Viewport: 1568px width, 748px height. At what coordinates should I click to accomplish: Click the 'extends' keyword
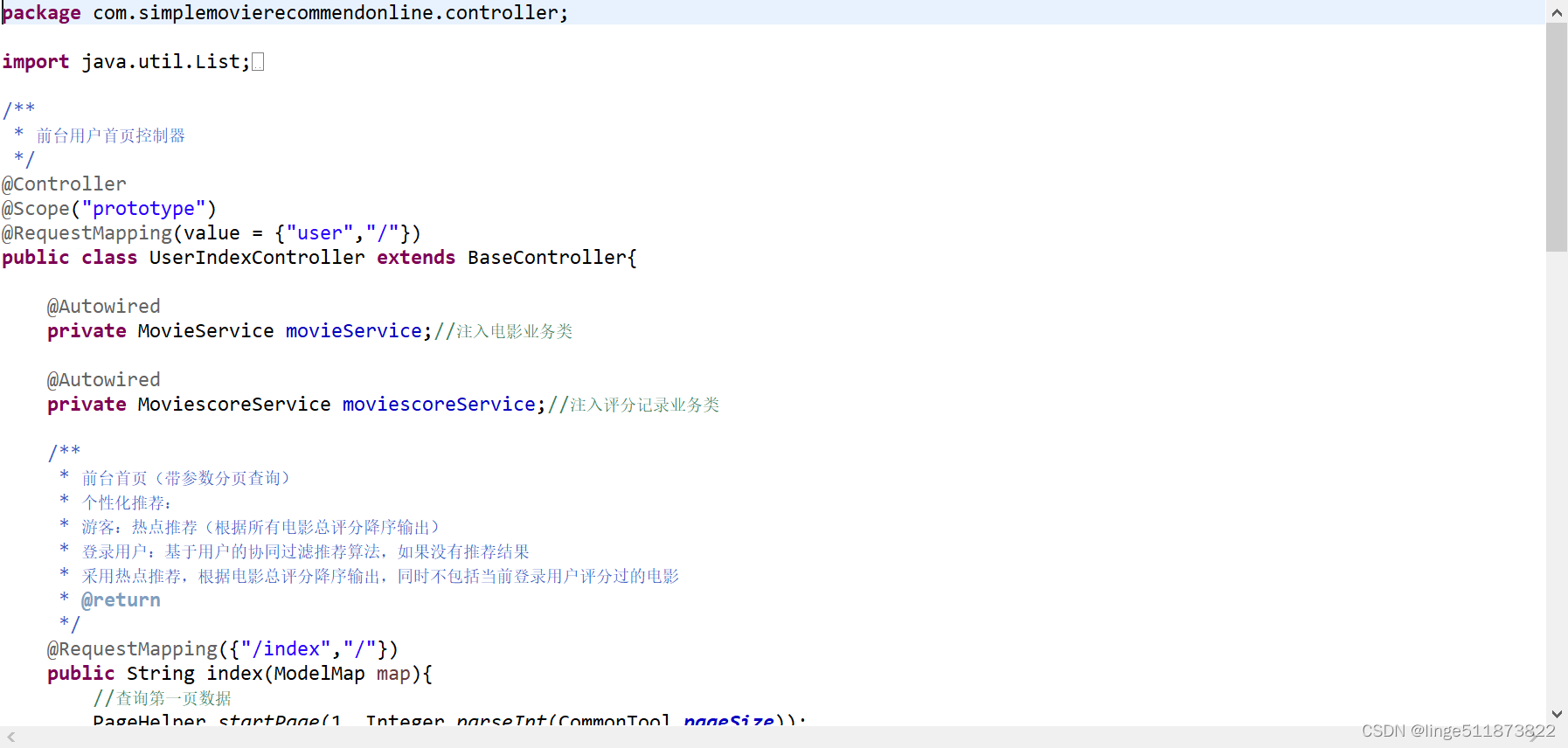click(416, 258)
